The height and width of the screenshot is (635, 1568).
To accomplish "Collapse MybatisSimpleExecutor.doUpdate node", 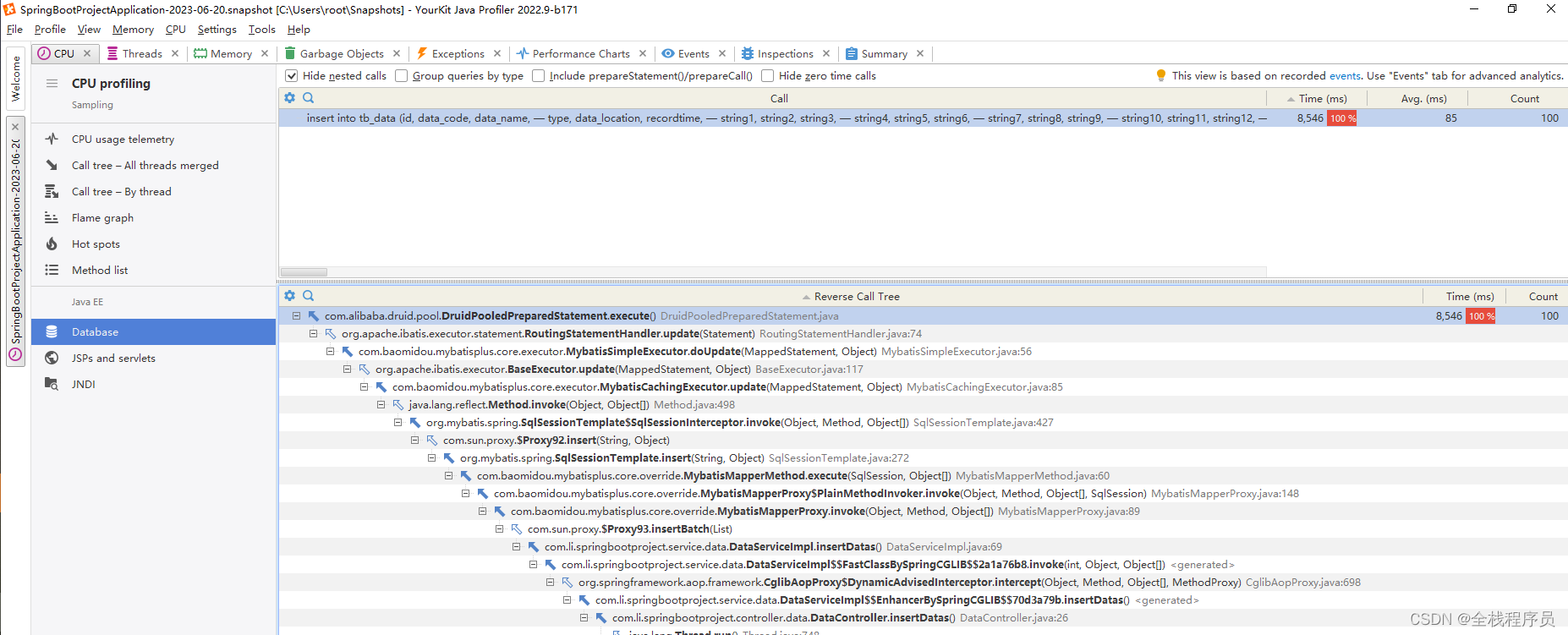I will (331, 351).
